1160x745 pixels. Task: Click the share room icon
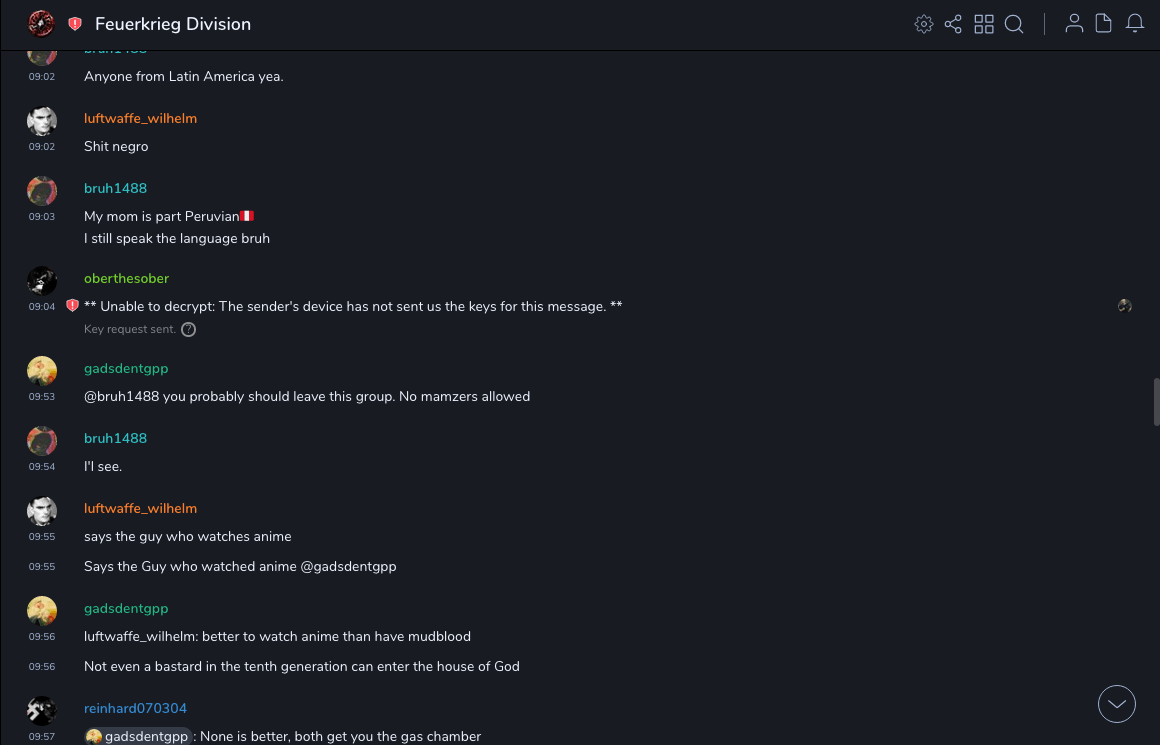(x=953, y=24)
